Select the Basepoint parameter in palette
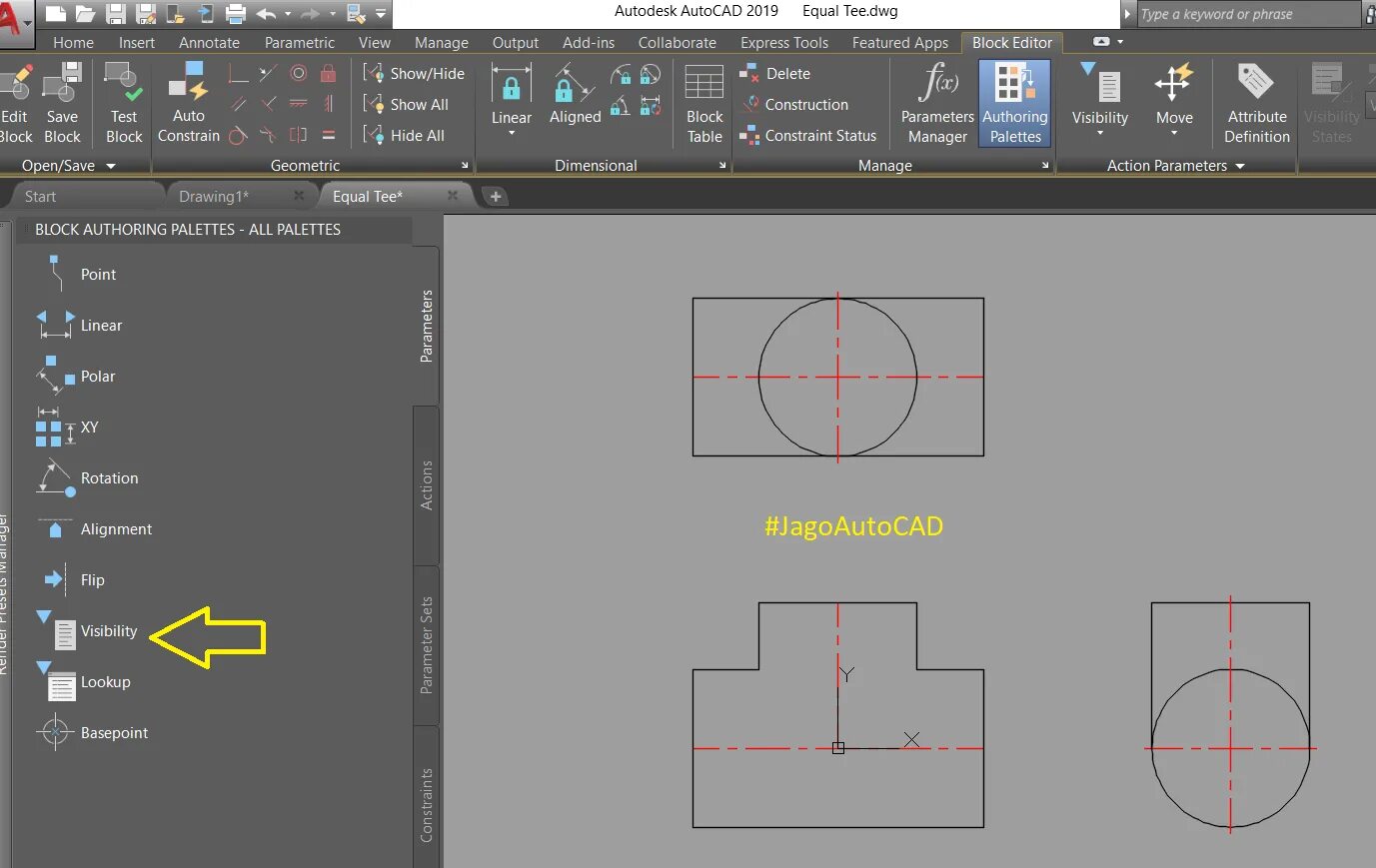 (91, 732)
